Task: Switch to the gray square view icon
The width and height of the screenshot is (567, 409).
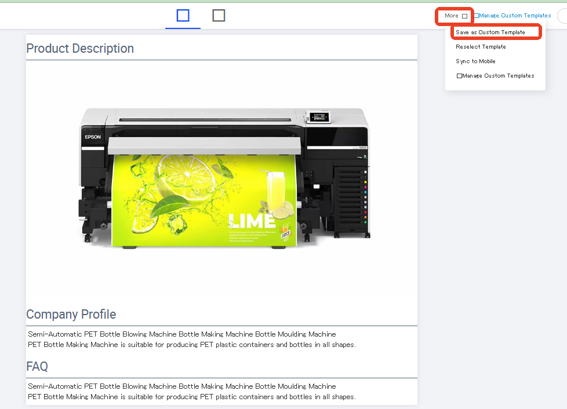Action: 218,16
